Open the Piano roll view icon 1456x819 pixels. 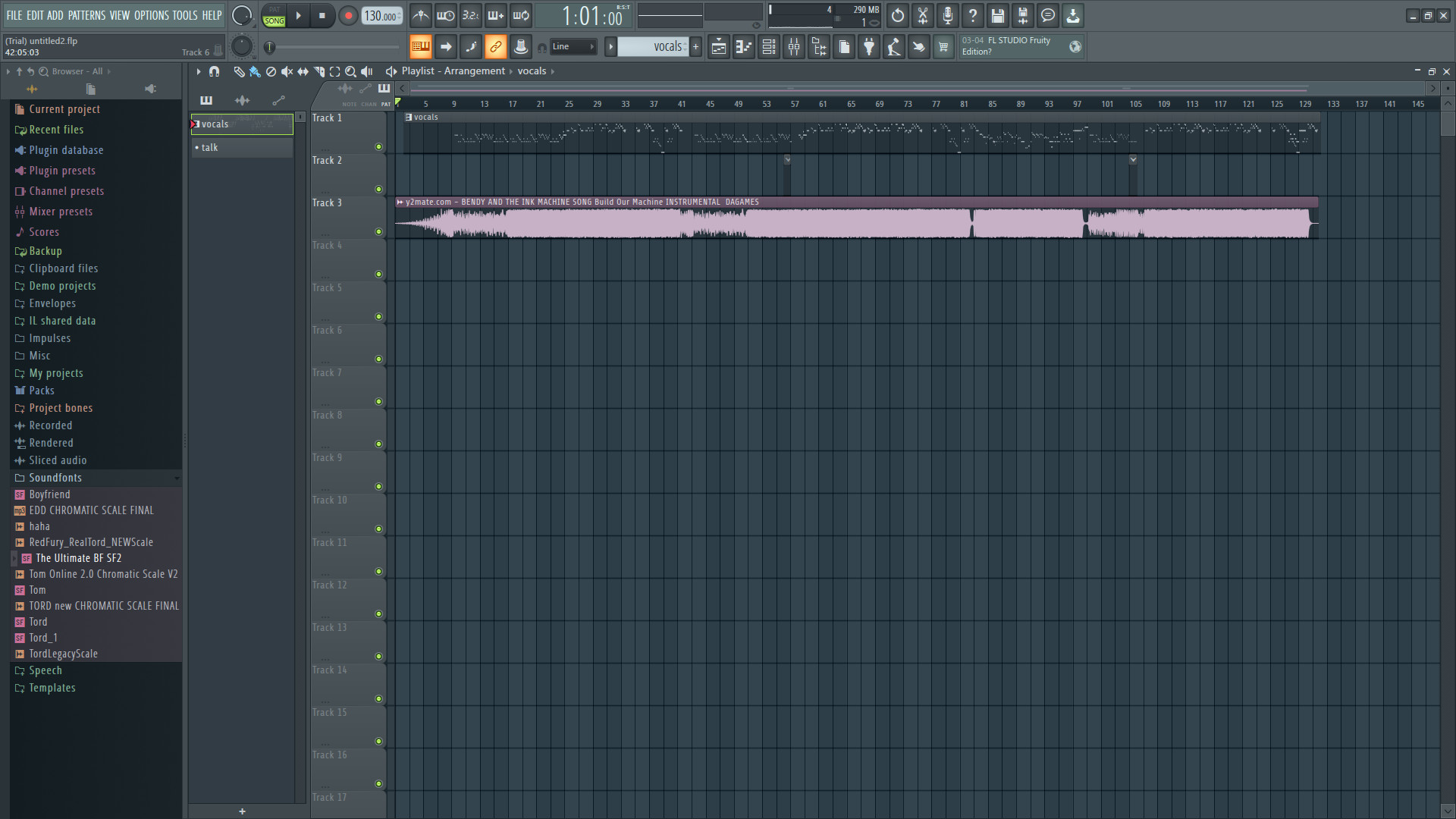[x=743, y=47]
